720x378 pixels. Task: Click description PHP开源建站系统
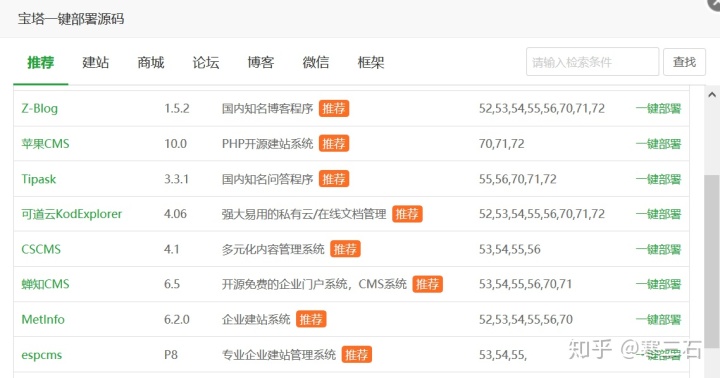267,144
